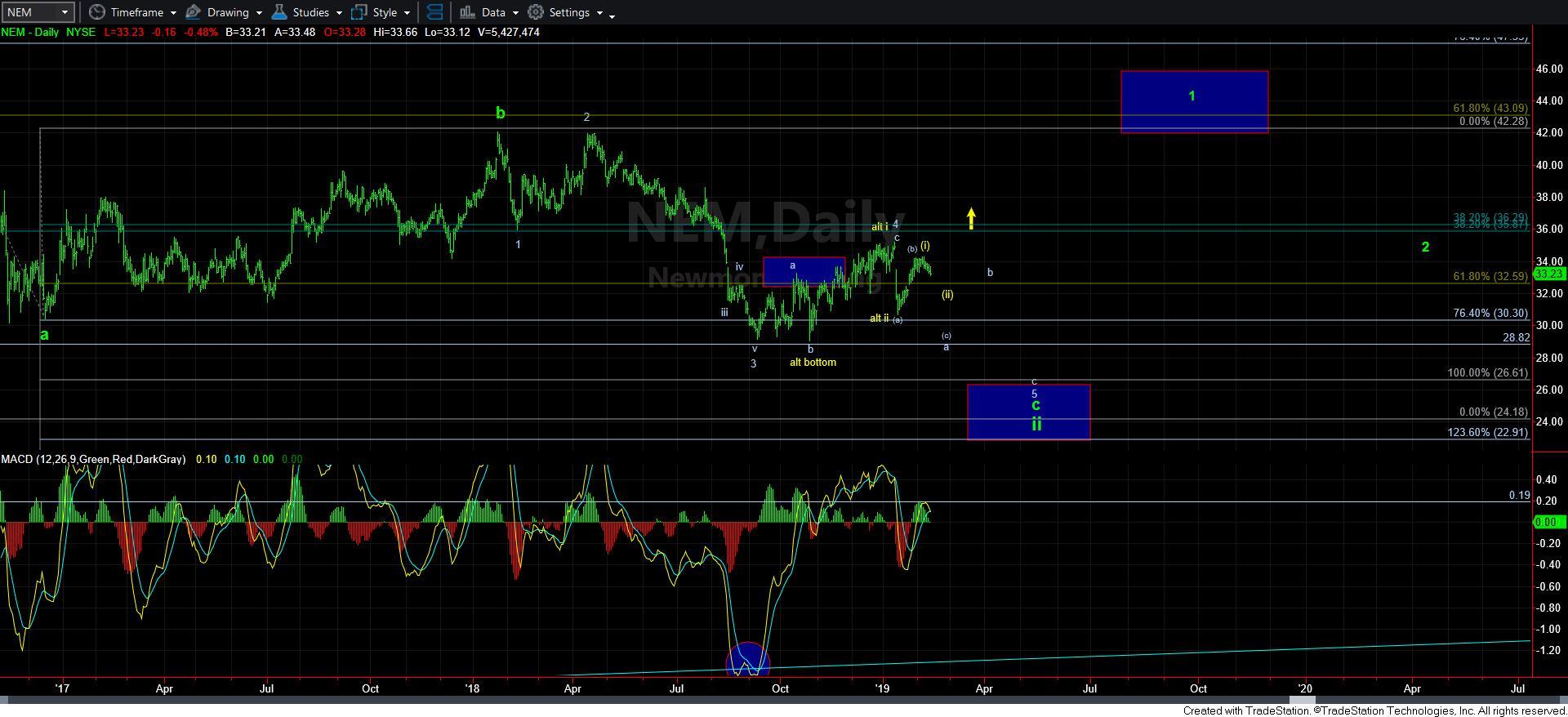1568x717 pixels.
Task: Open the Studies menu
Action: click(306, 12)
